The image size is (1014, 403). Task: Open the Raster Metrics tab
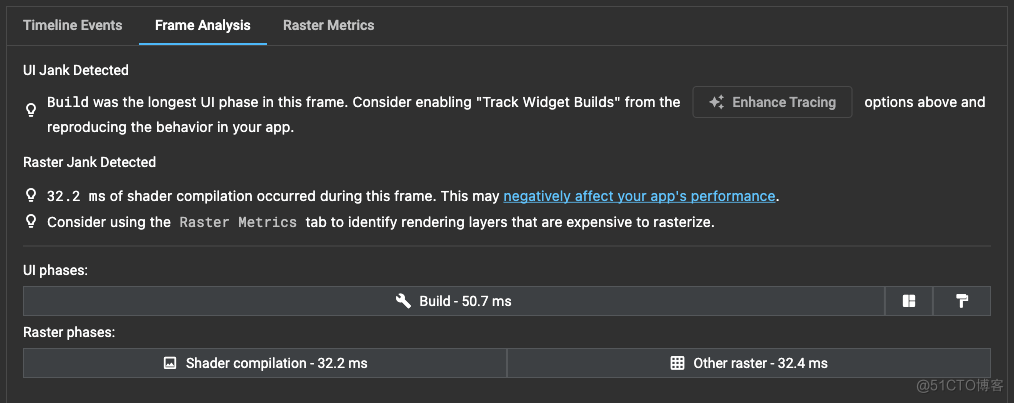pos(328,25)
